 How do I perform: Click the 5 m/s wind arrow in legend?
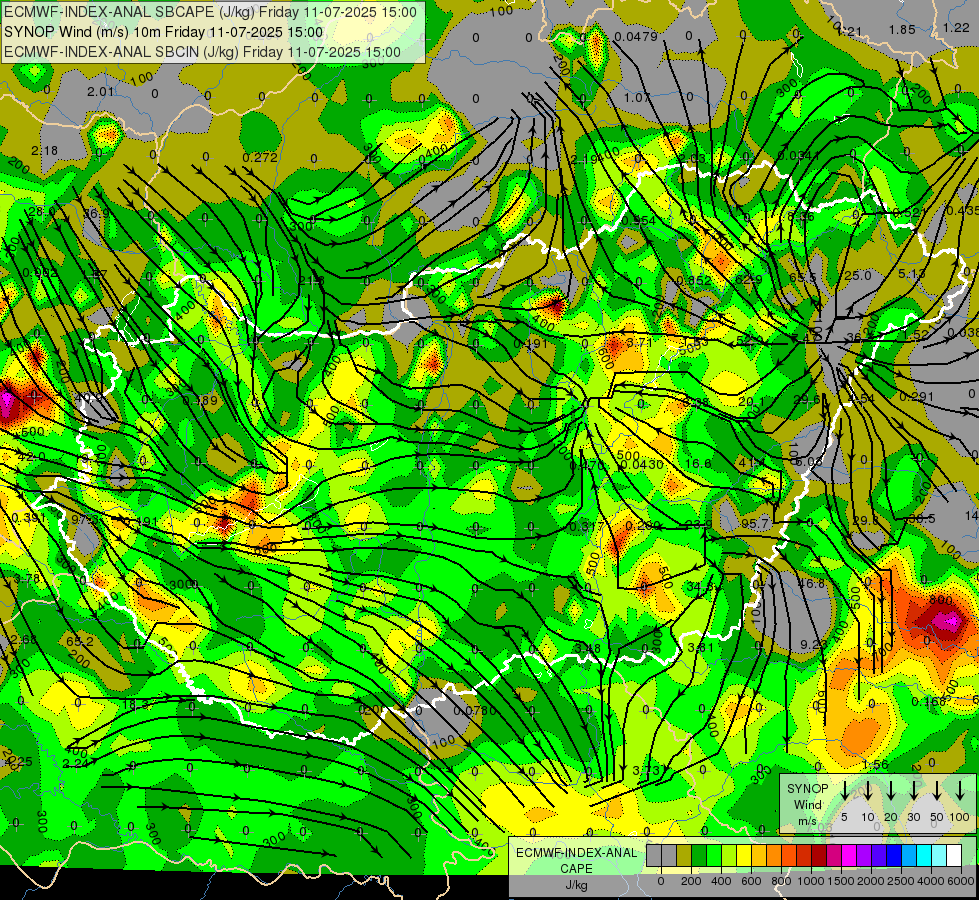(844, 790)
